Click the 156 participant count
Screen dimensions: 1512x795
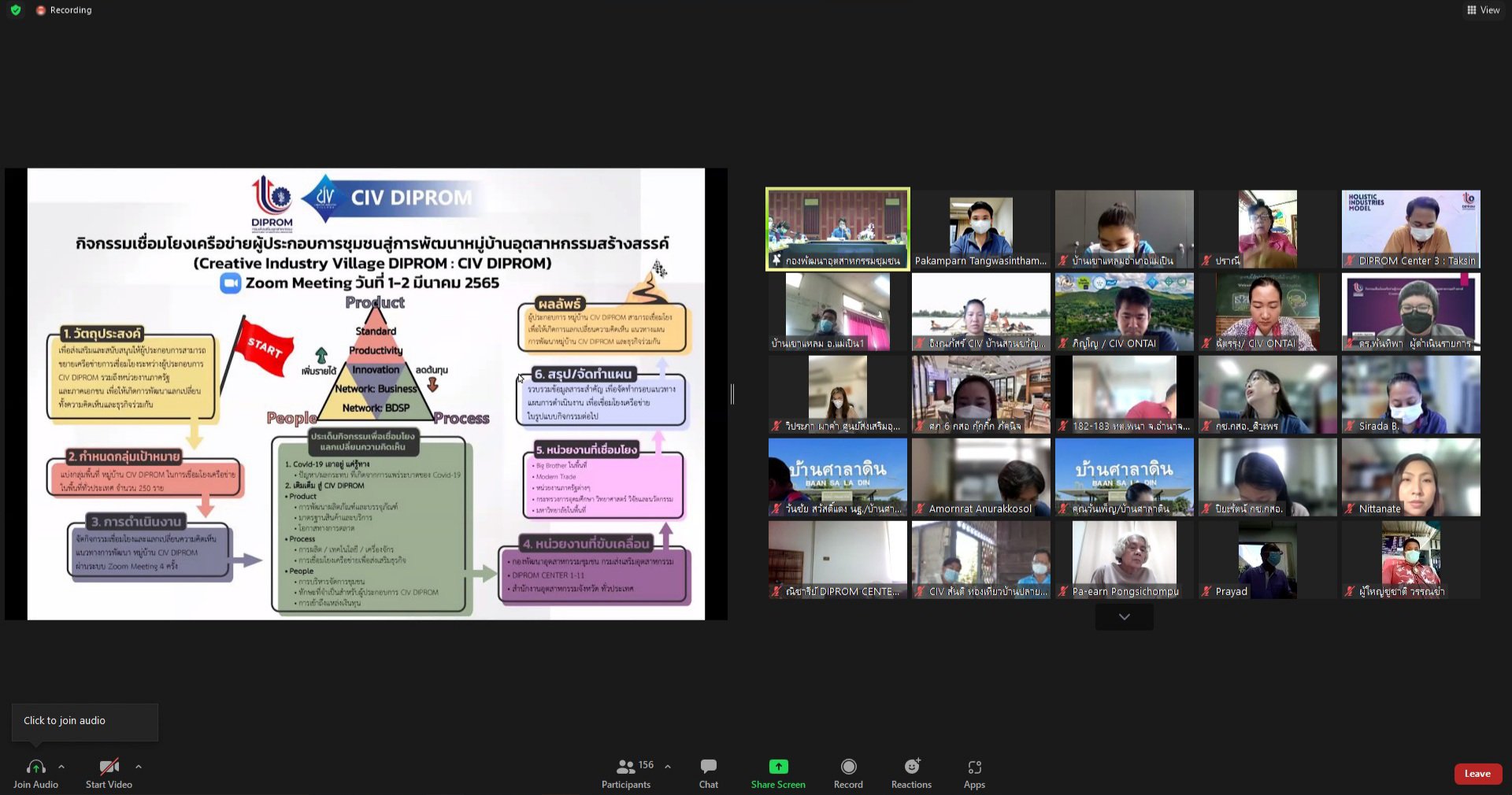click(646, 765)
